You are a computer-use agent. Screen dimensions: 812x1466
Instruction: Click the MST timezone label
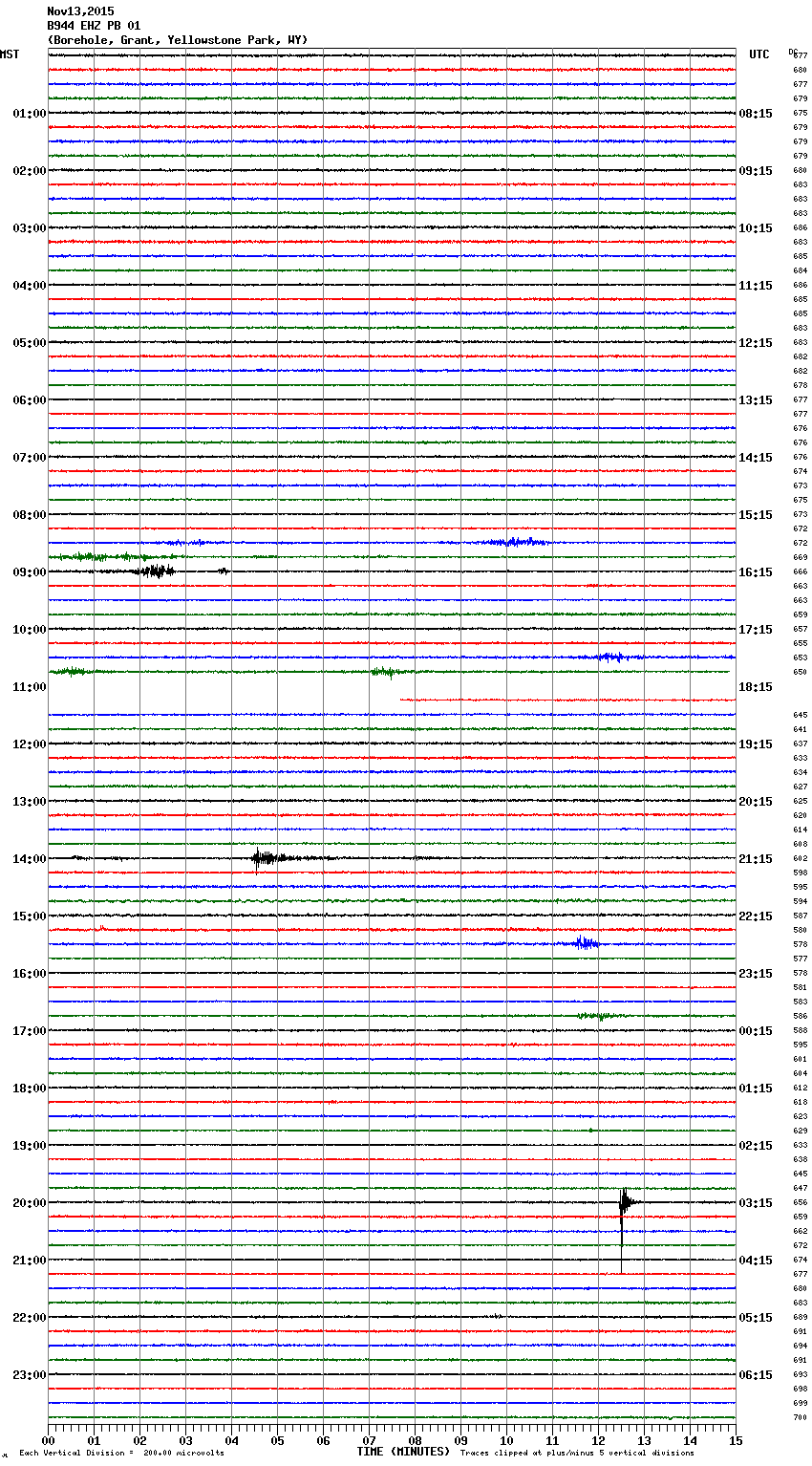coord(10,54)
